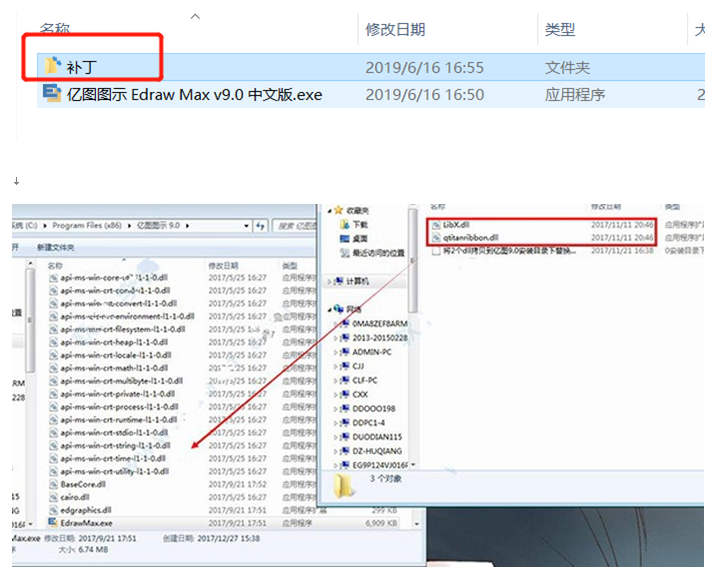
Task: Click the file list scroll down arrow
Action: tap(416, 524)
